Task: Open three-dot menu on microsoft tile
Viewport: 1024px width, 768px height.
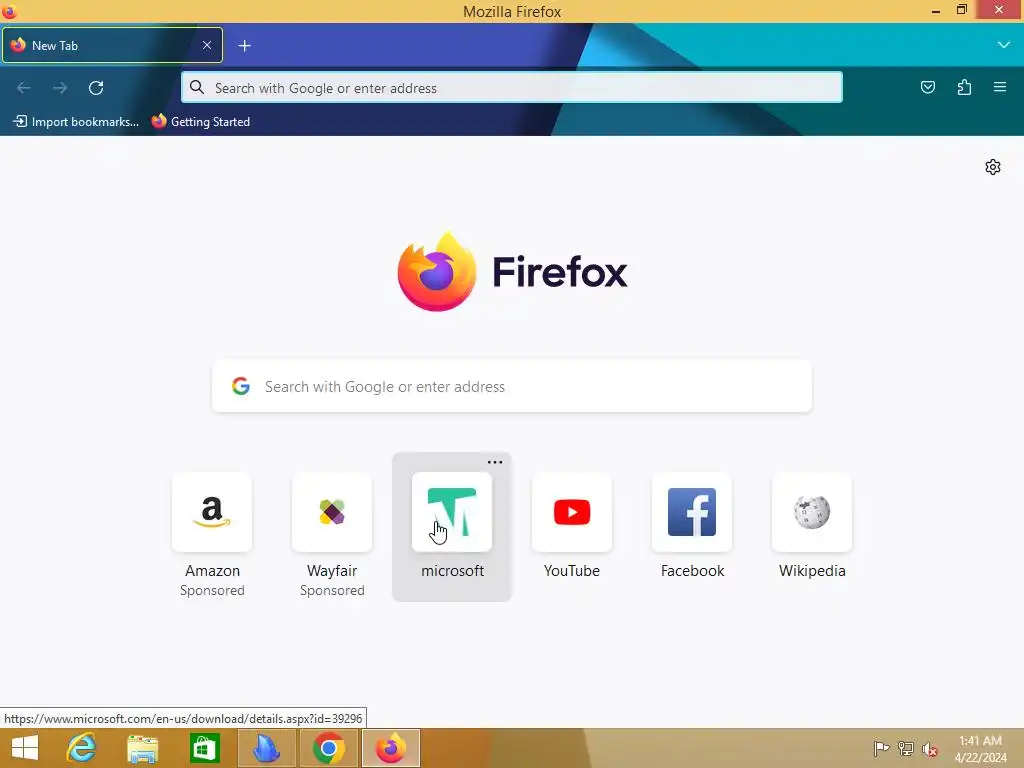Action: (x=495, y=462)
